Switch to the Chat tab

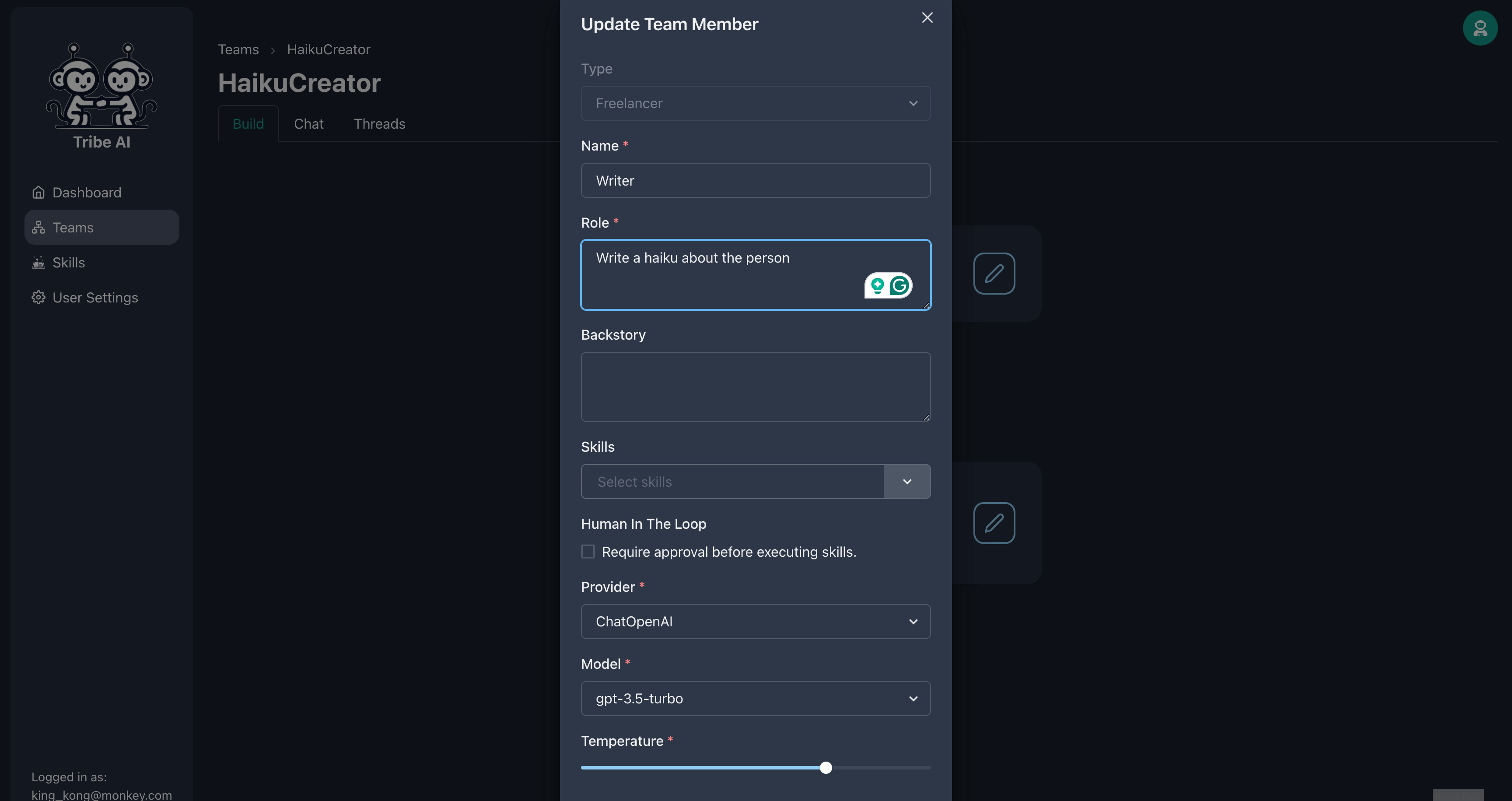[308, 123]
